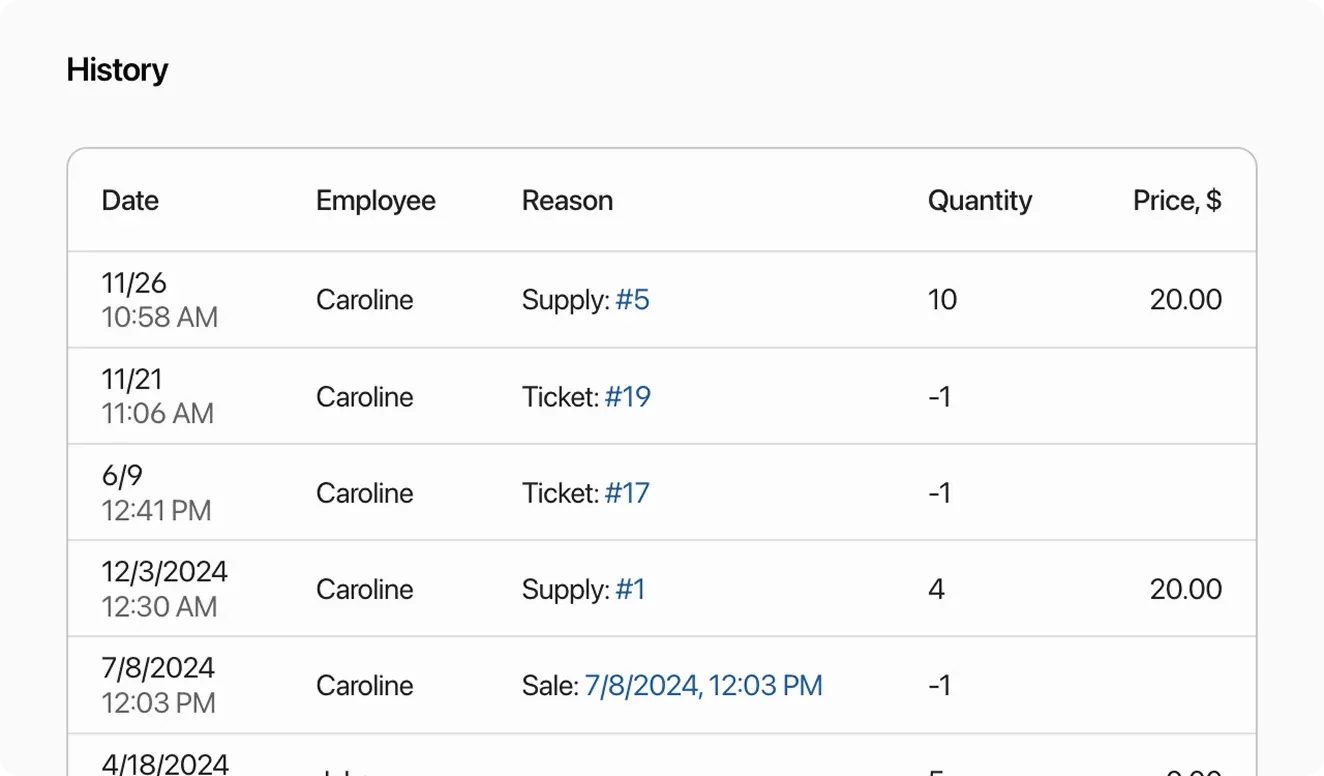The width and height of the screenshot is (1324, 776).
Task: Sort the table by the Date column
Action: (130, 200)
